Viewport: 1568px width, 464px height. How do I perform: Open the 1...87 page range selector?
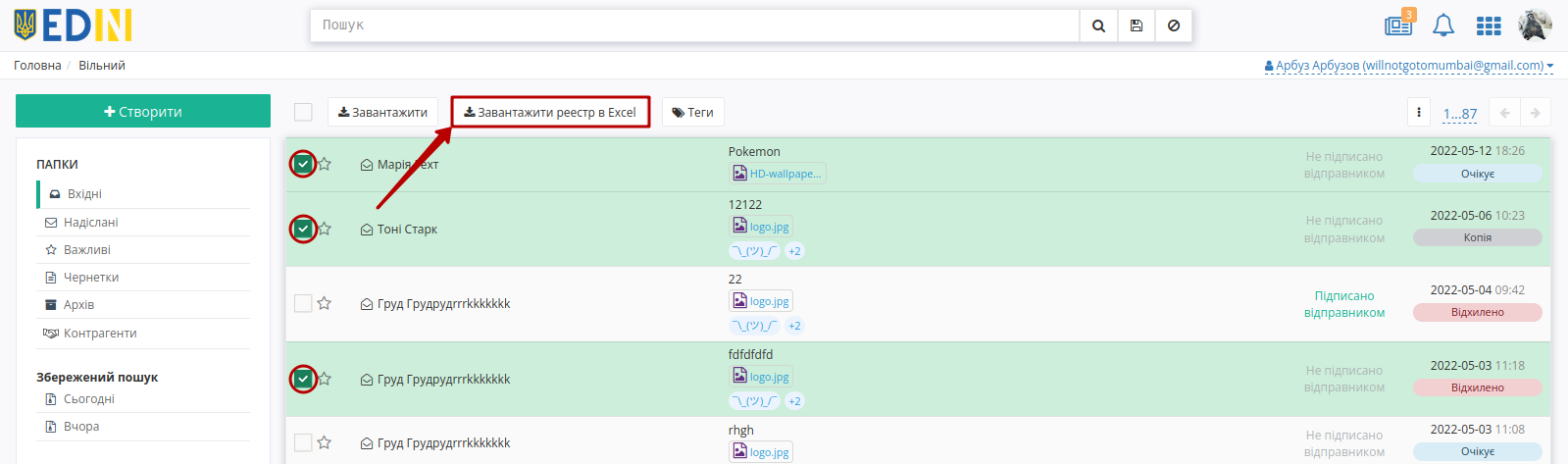point(1459,114)
